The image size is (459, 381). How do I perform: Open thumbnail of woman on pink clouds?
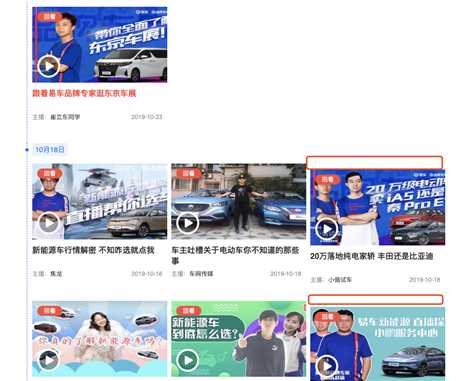click(99, 339)
